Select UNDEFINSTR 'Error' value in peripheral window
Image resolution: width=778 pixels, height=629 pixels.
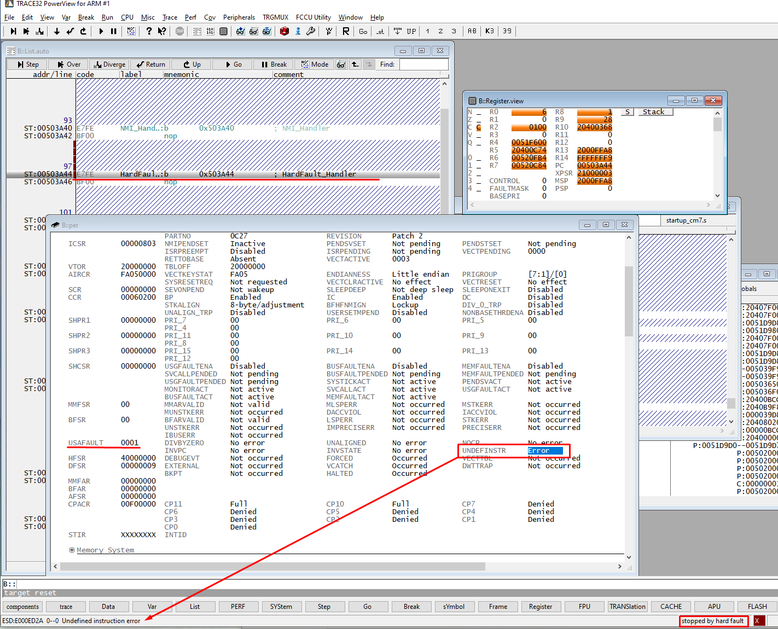click(x=545, y=451)
